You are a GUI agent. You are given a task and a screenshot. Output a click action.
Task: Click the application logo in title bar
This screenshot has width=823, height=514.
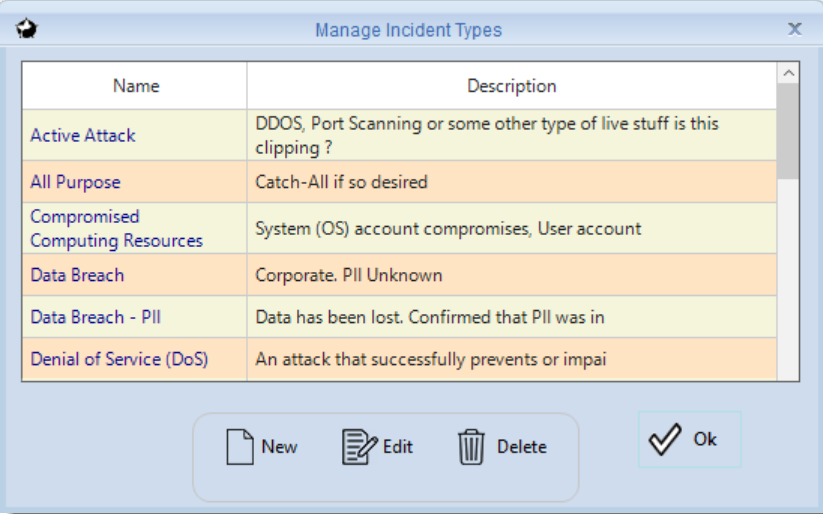pyautogui.click(x=26, y=28)
